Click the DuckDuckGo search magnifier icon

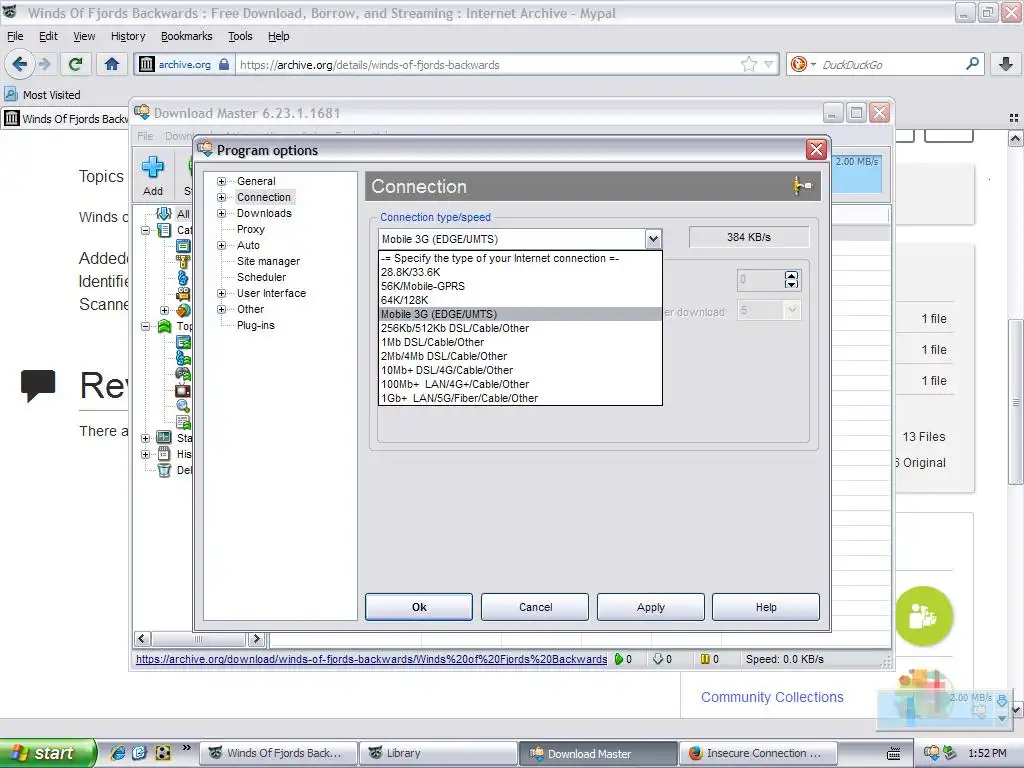(x=972, y=64)
